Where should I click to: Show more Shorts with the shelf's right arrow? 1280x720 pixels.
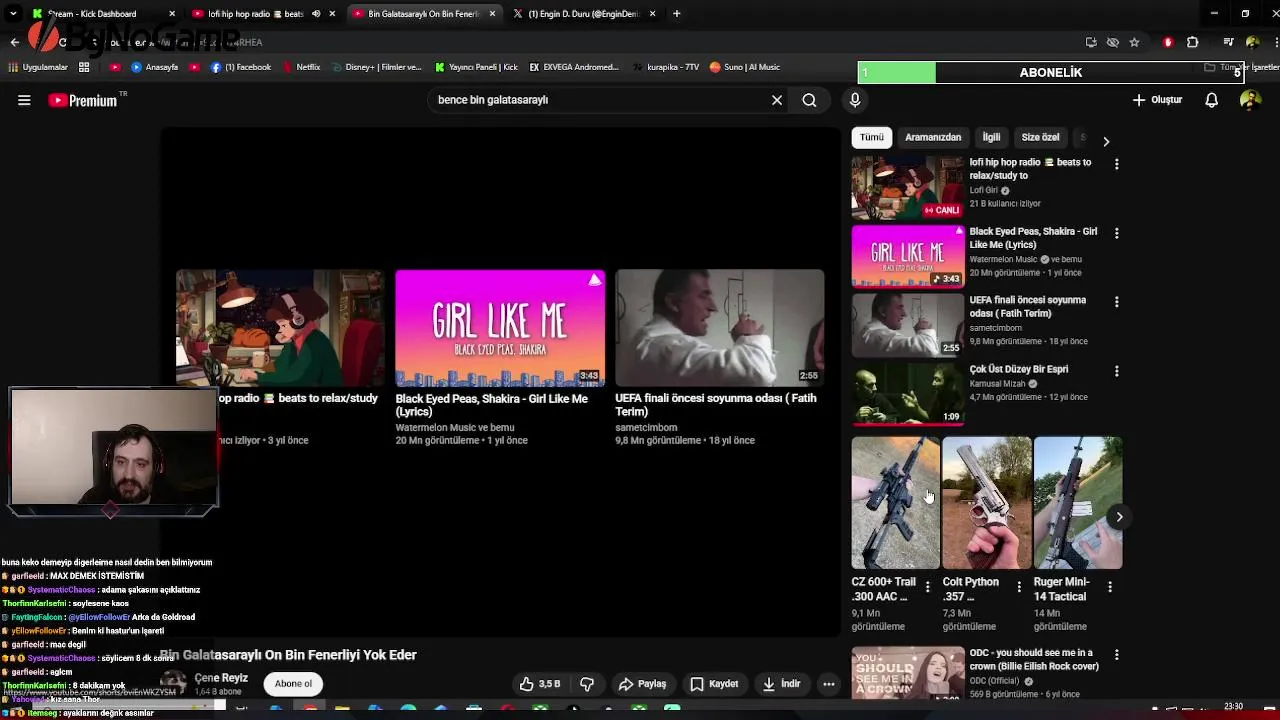1119,517
